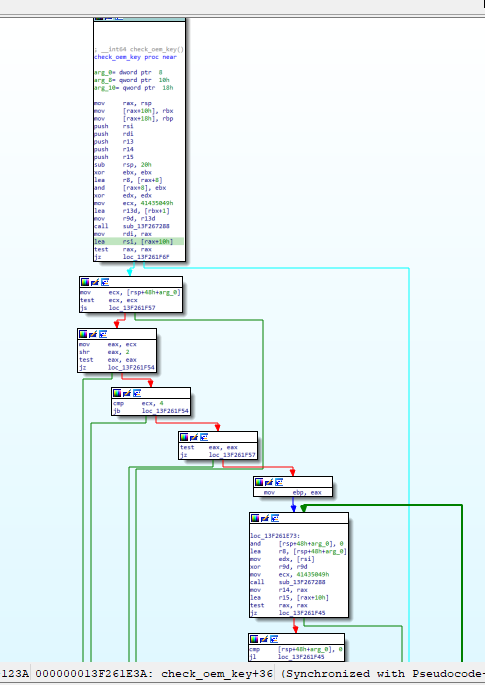Viewport: 485px width, 685px height.
Task: Click 'and [rax+8], ebx' instruction
Action: (x=130, y=188)
